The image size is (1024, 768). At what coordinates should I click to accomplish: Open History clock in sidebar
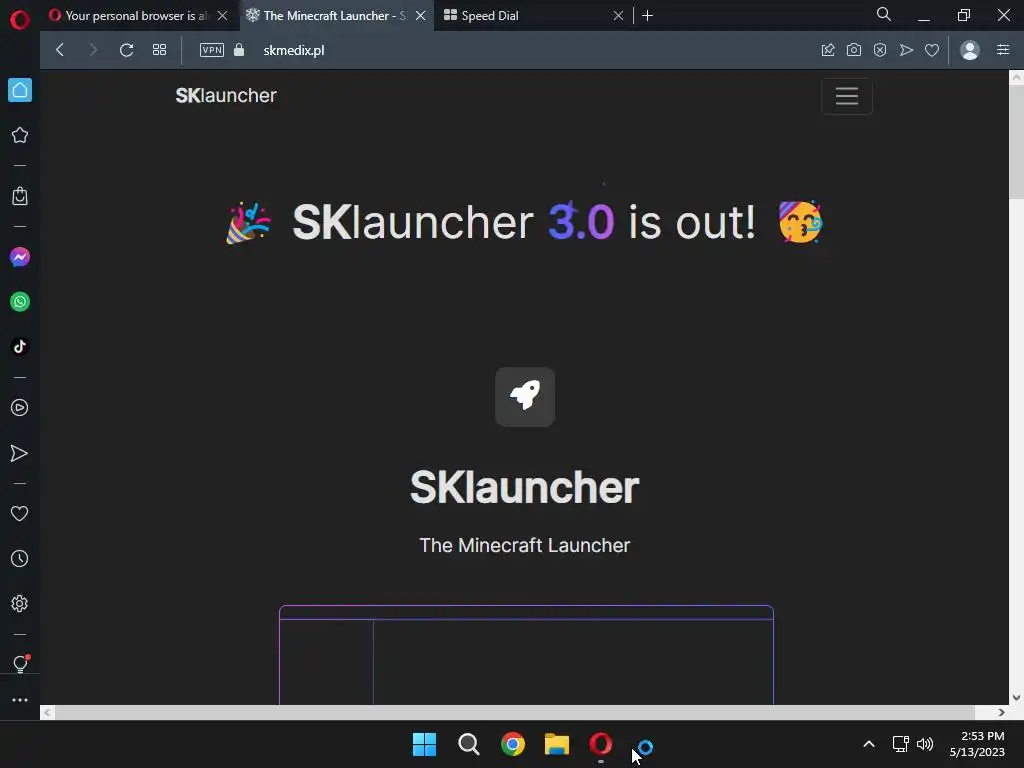[20, 558]
